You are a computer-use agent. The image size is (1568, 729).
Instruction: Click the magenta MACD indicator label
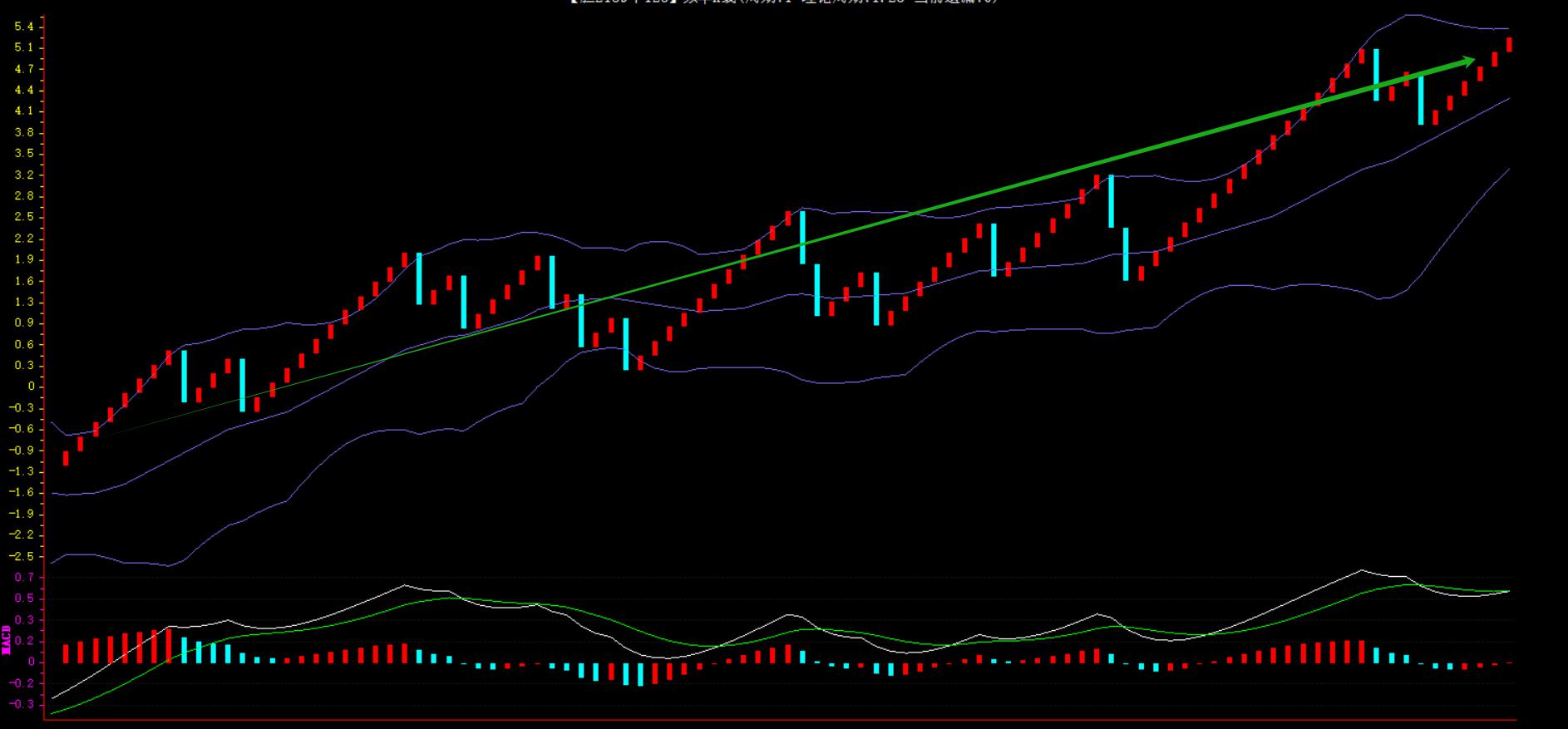(x=7, y=640)
